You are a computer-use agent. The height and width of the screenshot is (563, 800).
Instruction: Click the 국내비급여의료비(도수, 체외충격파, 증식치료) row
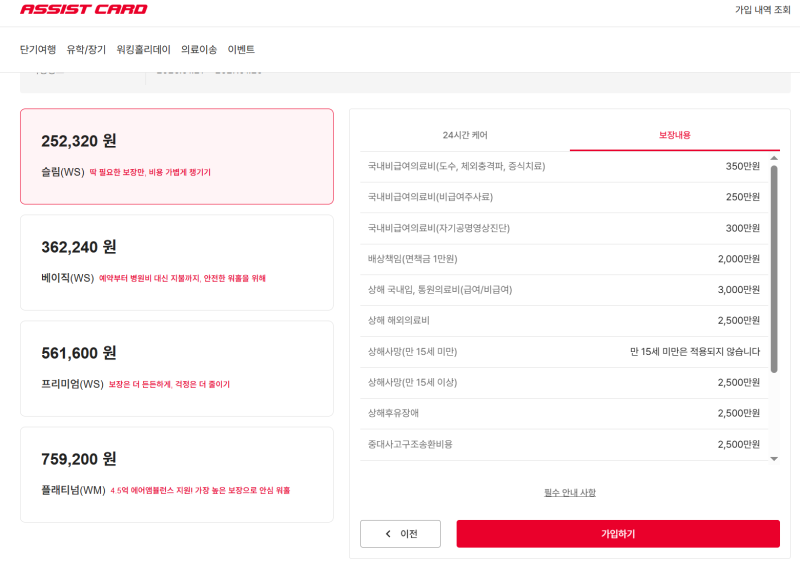click(564, 166)
